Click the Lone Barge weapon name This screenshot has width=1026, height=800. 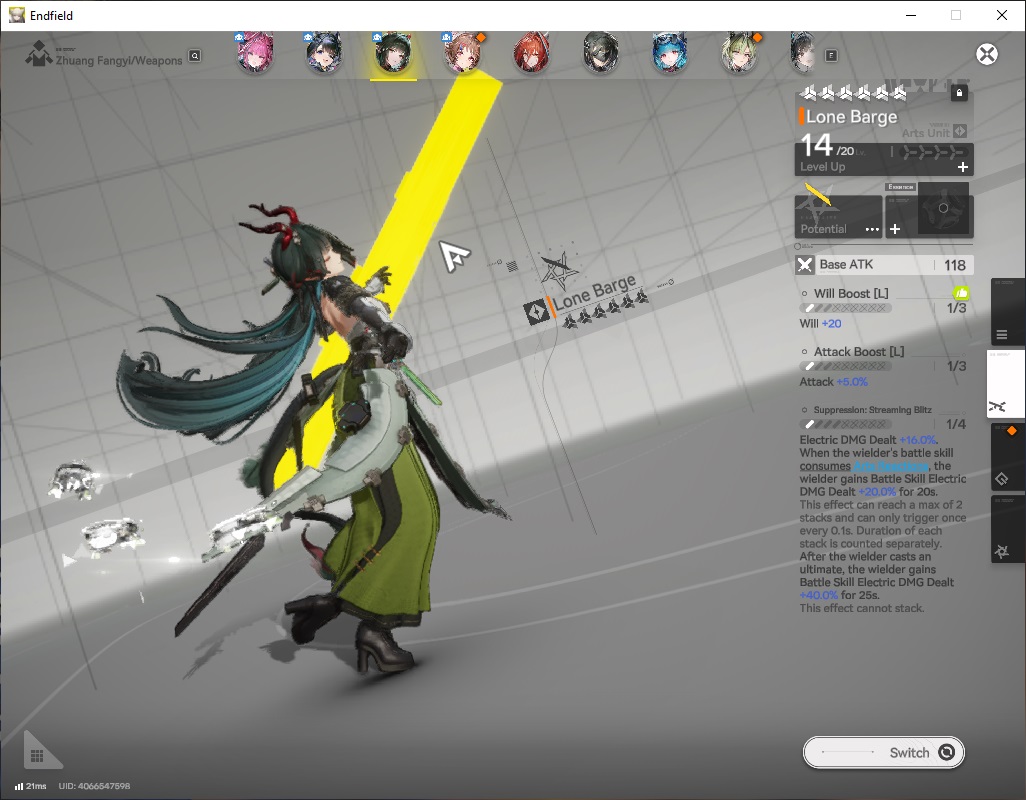pos(851,116)
